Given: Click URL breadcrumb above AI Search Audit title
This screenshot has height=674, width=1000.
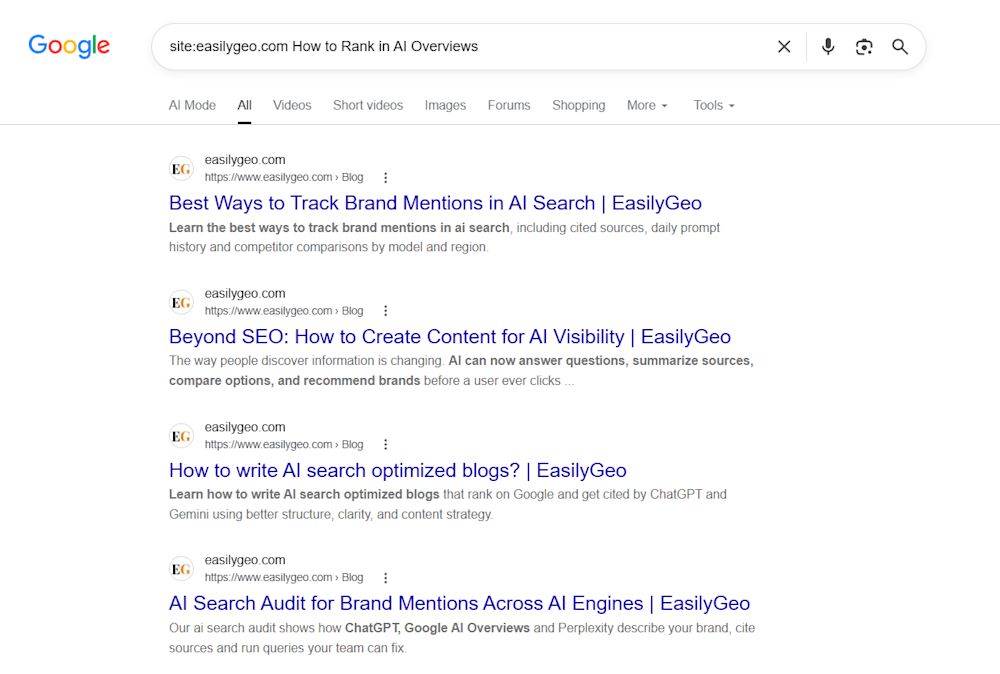Looking at the screenshot, I should [284, 578].
